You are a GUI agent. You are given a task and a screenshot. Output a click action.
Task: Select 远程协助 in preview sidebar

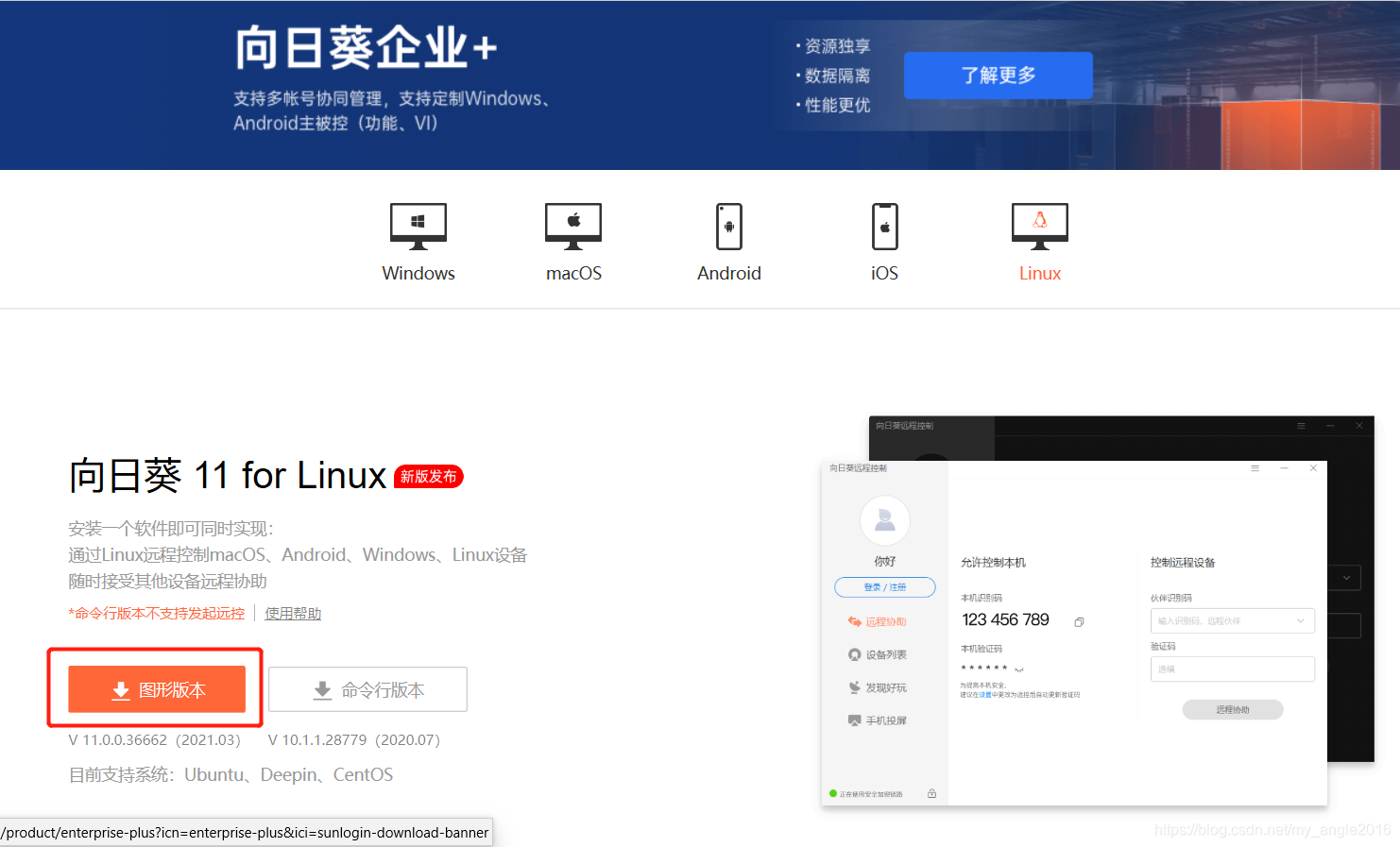878,621
